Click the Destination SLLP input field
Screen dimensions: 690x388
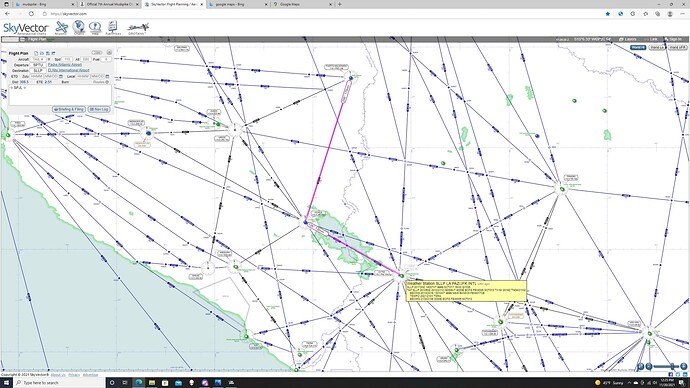[x=38, y=70]
